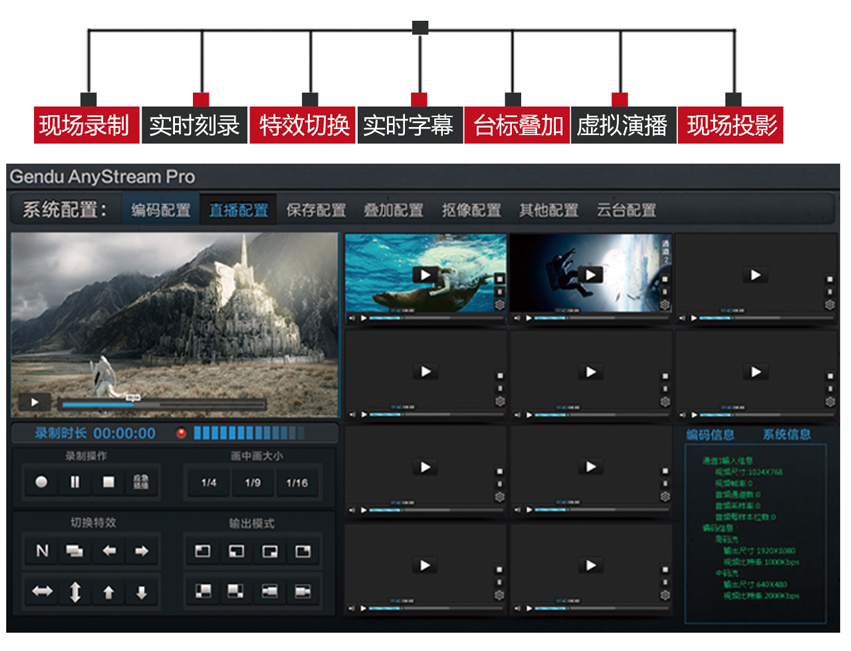Play the main castle preview video
This screenshot has height=651, width=851.
coord(35,402)
